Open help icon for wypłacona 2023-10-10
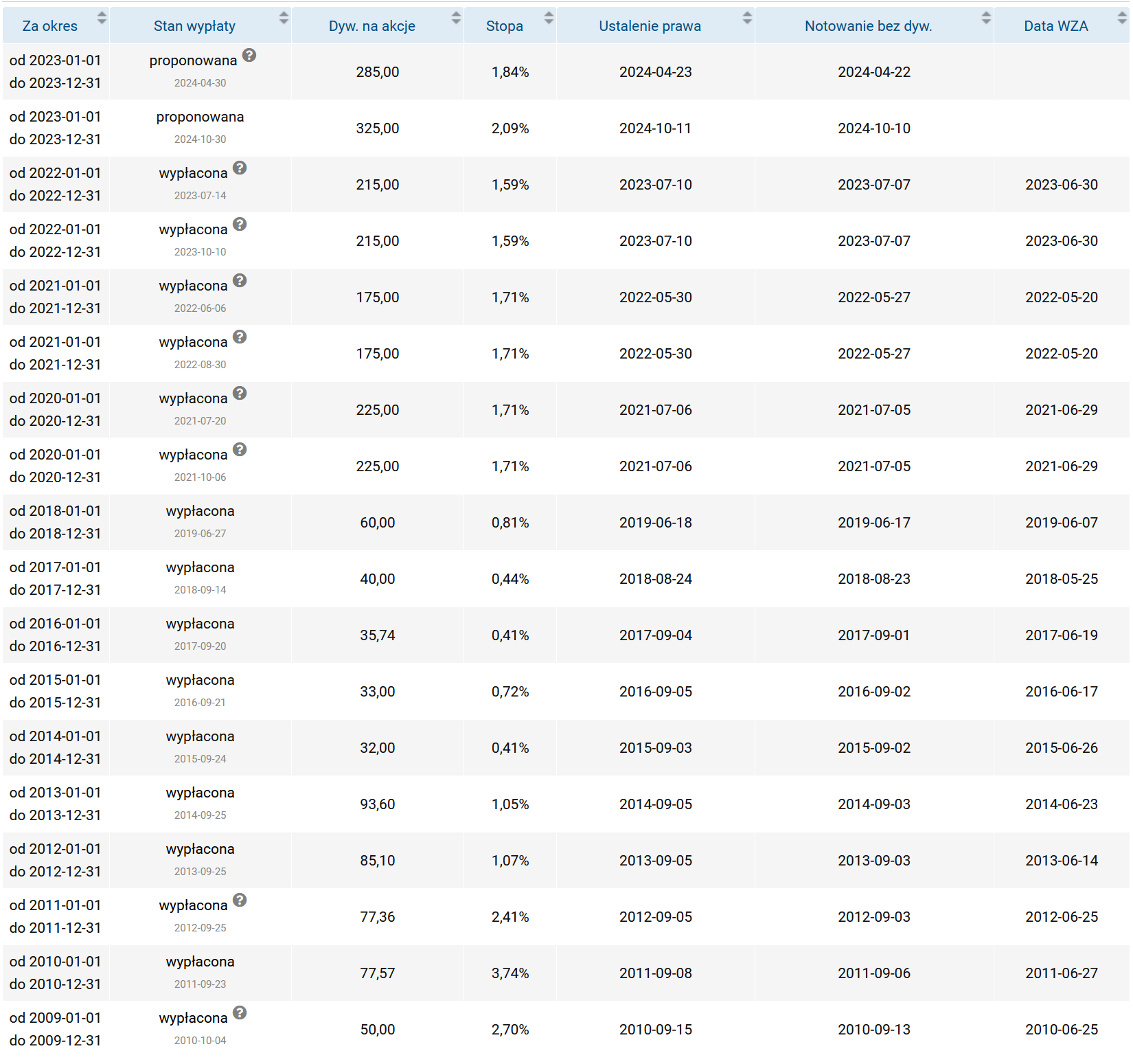The image size is (1133, 1064). 240,225
